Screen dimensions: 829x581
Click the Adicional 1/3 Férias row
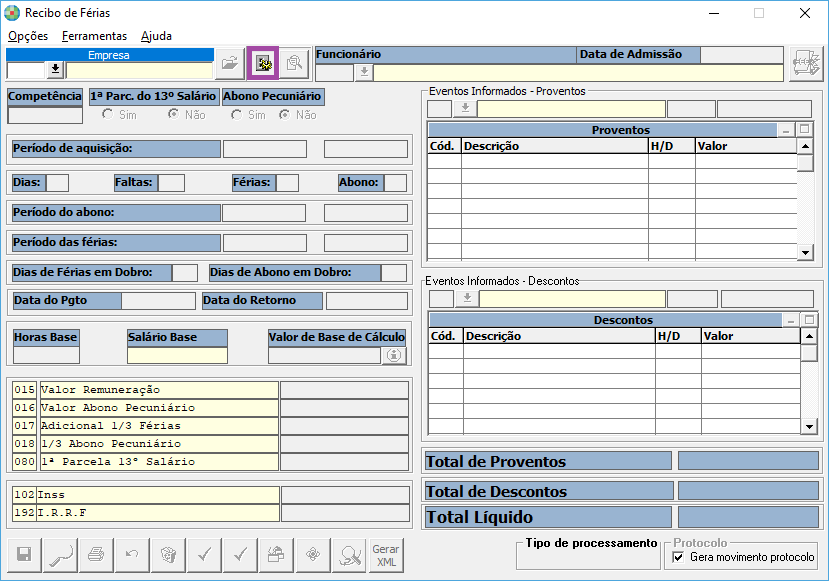coord(210,426)
